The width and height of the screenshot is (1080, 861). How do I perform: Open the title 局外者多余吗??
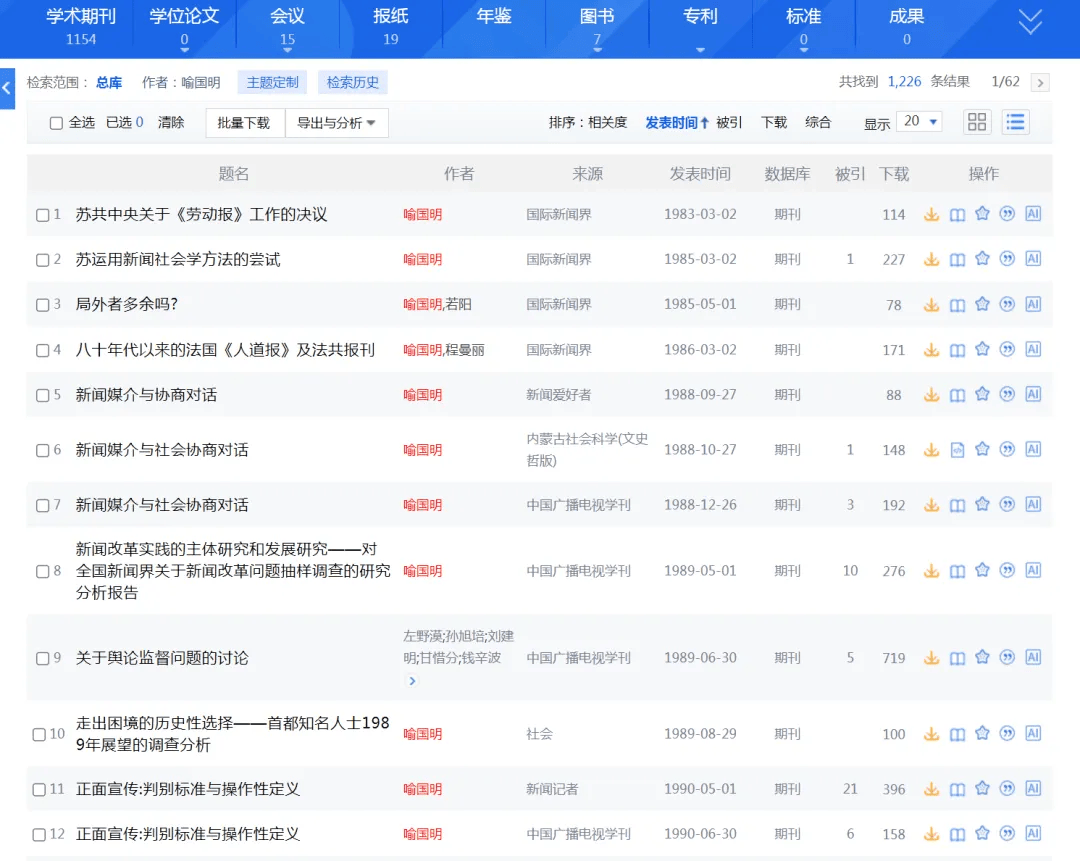pyautogui.click(x=127, y=304)
